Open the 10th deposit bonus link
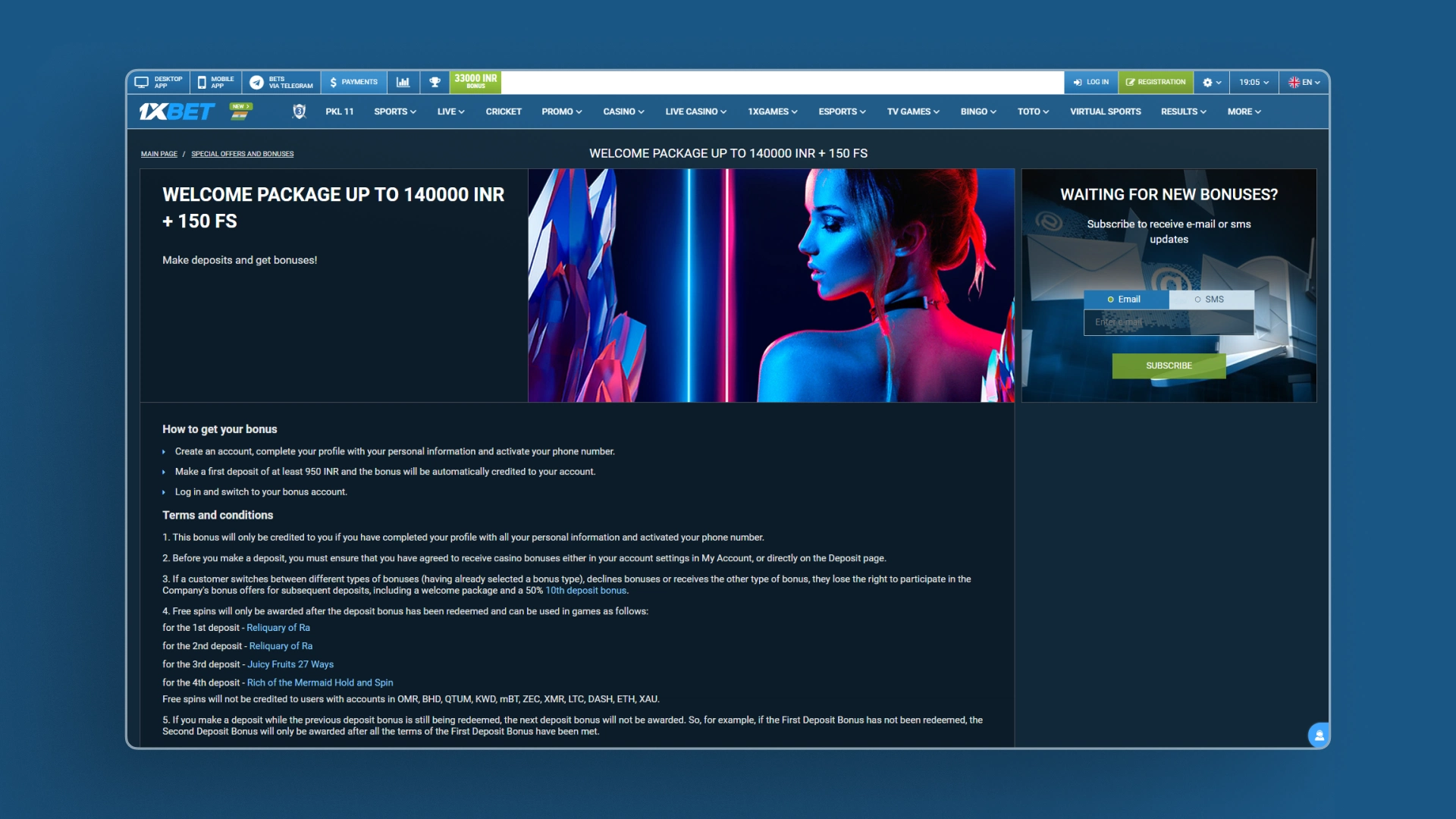This screenshot has width=1456, height=819. coord(585,591)
